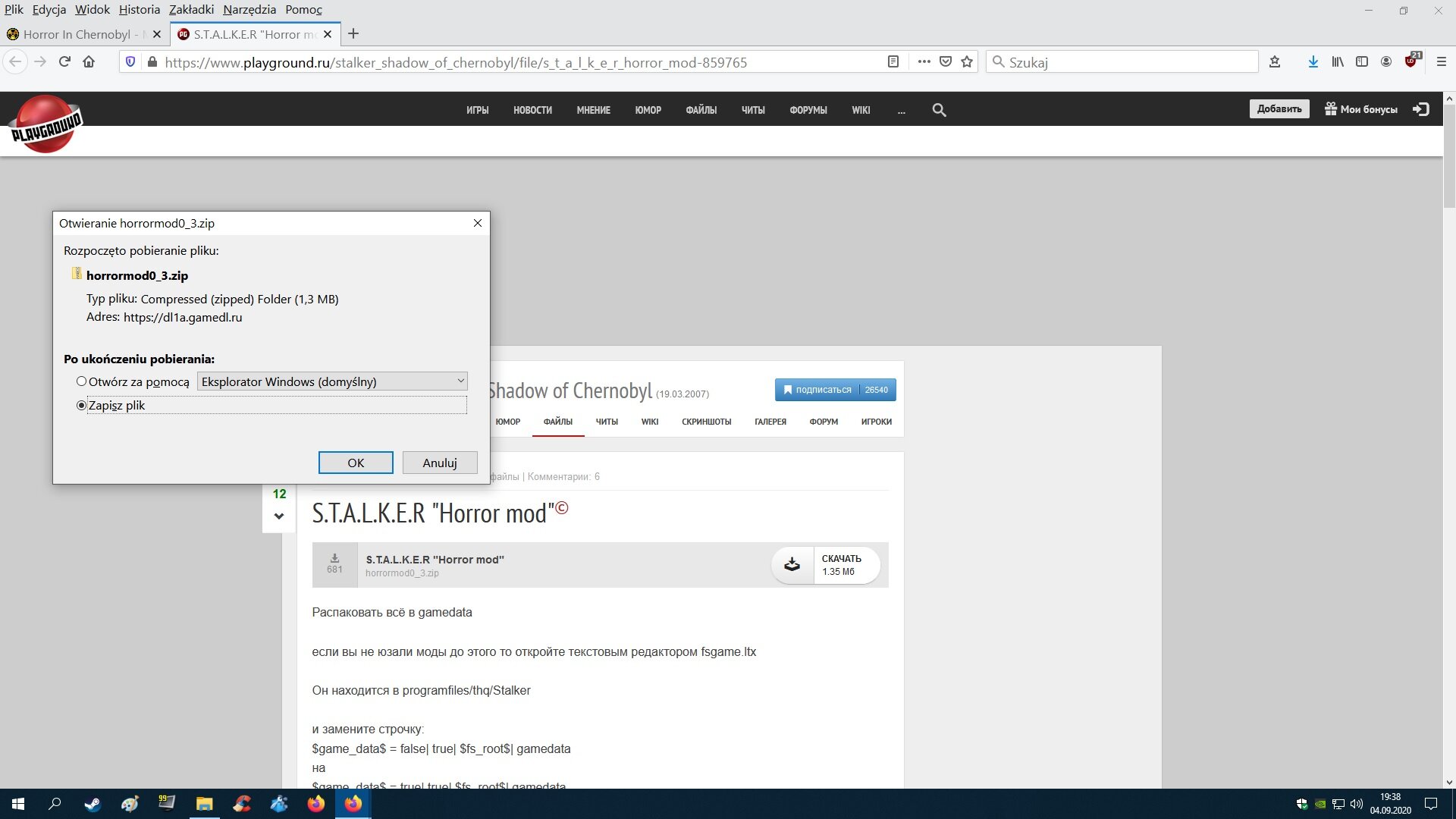
Task: Select the 'Otwórz za pomocą' radio option
Action: click(82, 381)
